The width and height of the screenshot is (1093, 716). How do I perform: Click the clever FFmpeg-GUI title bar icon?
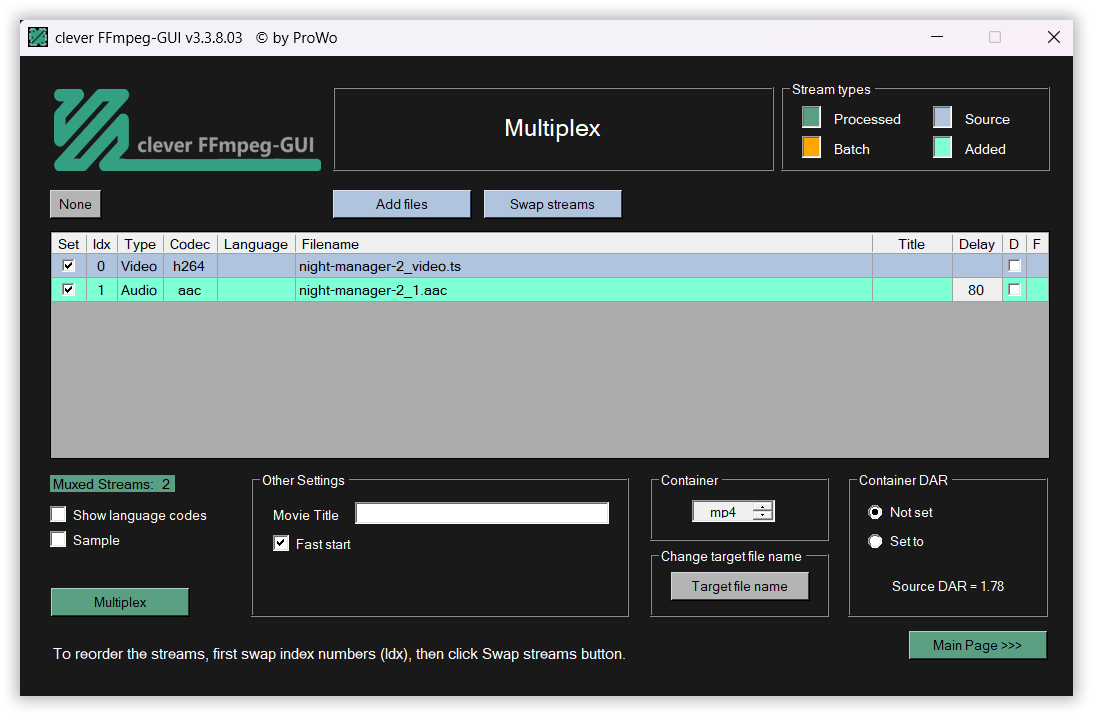[x=38, y=37]
